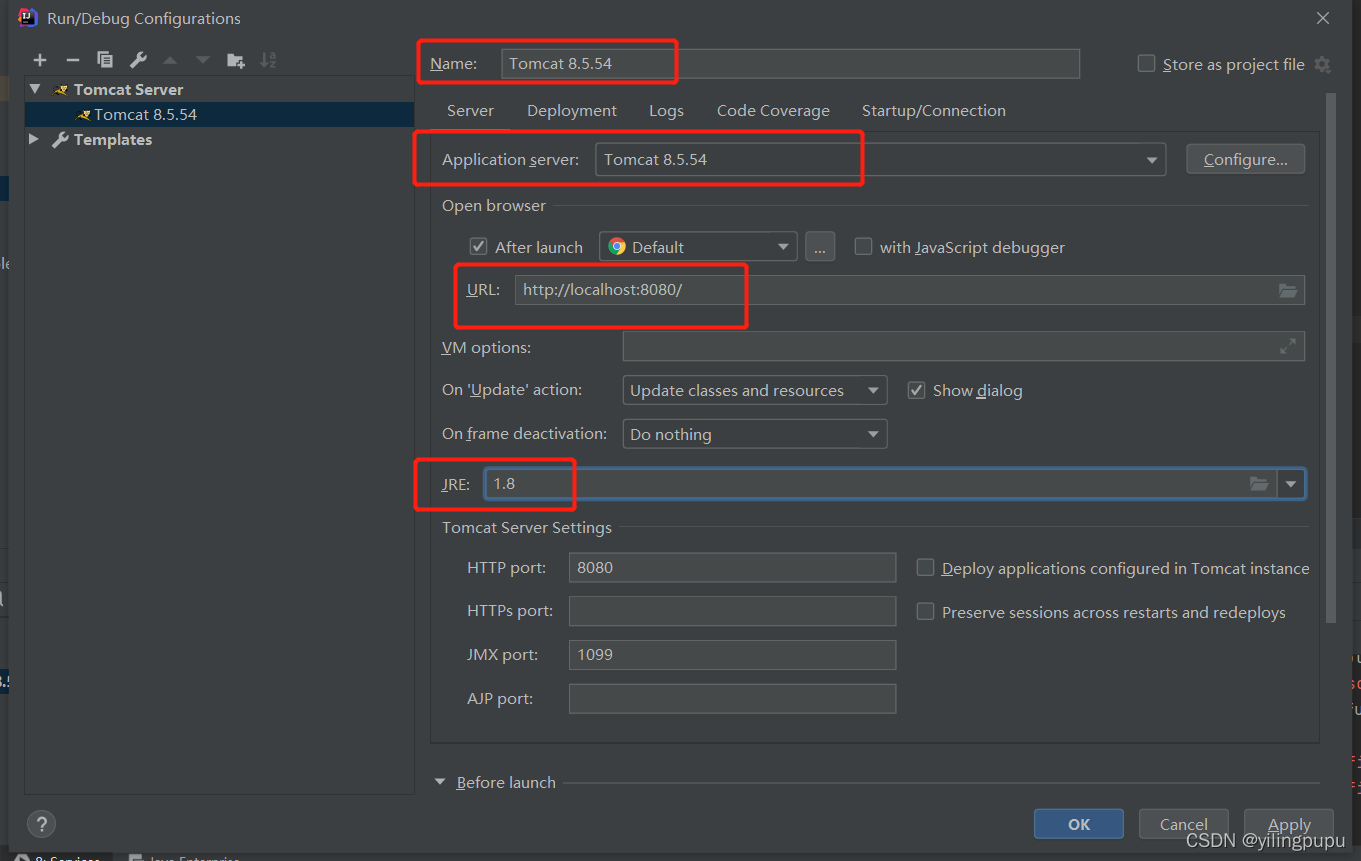Switch to the Deployment tab

(x=572, y=111)
